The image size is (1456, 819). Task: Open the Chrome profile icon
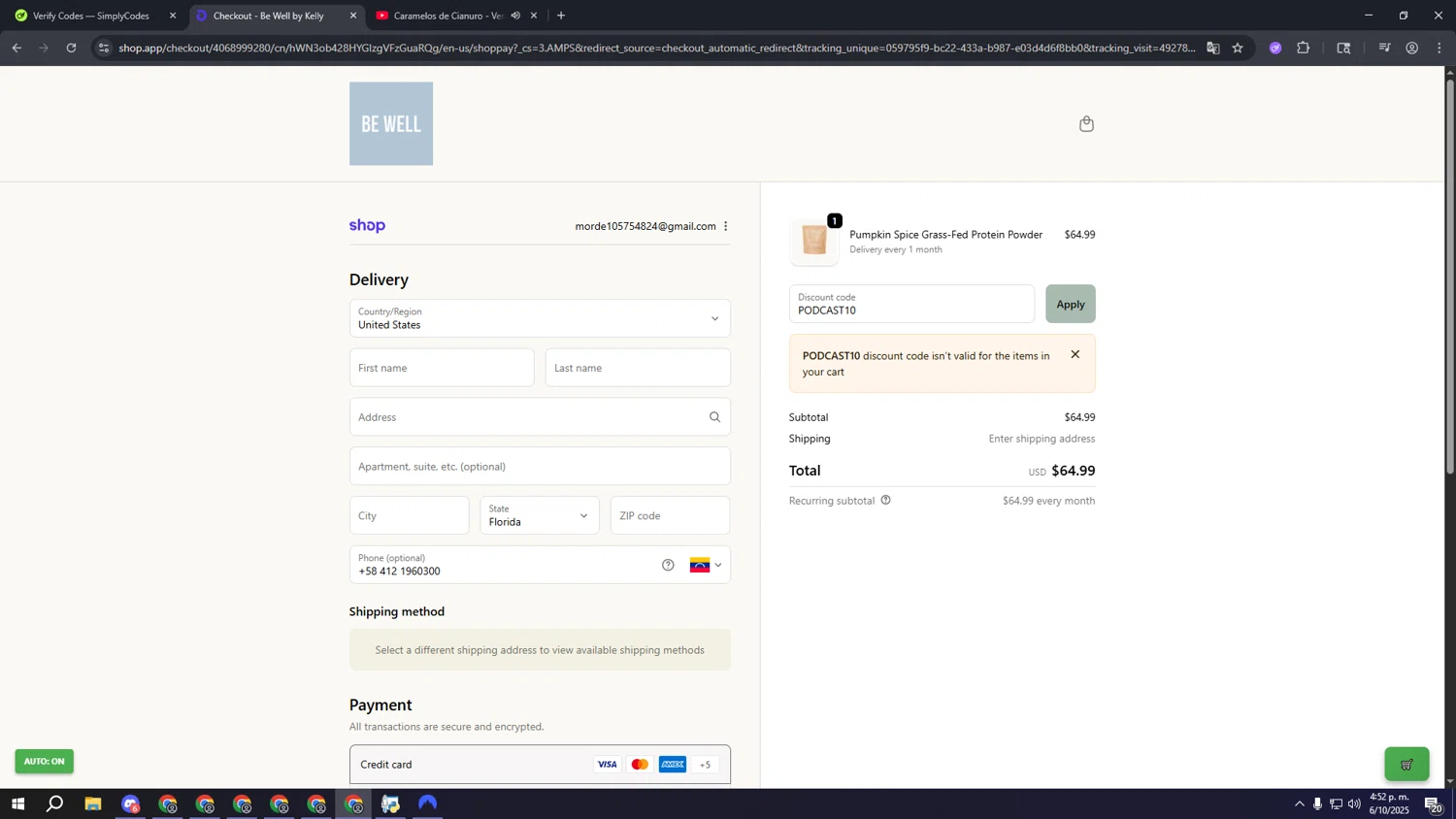click(x=1412, y=48)
